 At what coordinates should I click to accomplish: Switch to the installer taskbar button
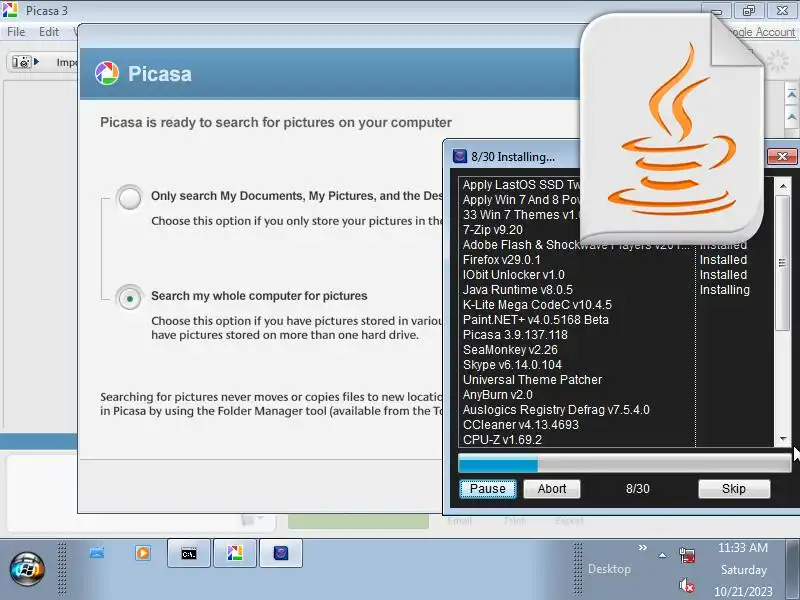281,553
